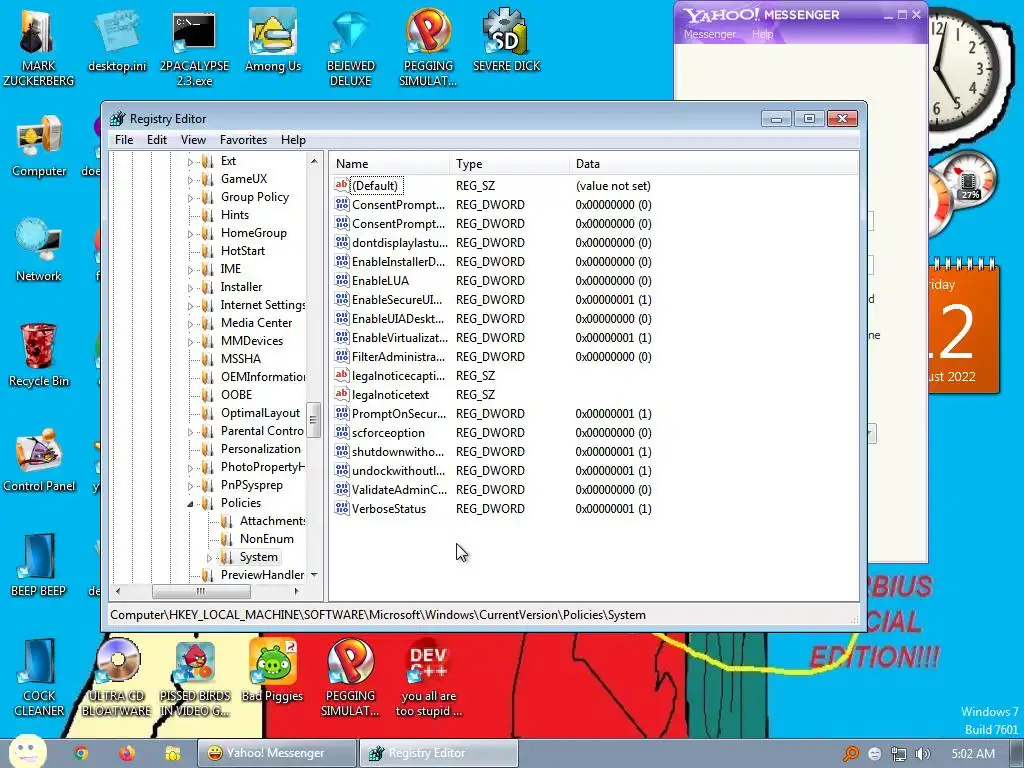Open the COCK CLEANER desktop icon
The width and height of the screenshot is (1024, 768).
tap(39, 677)
